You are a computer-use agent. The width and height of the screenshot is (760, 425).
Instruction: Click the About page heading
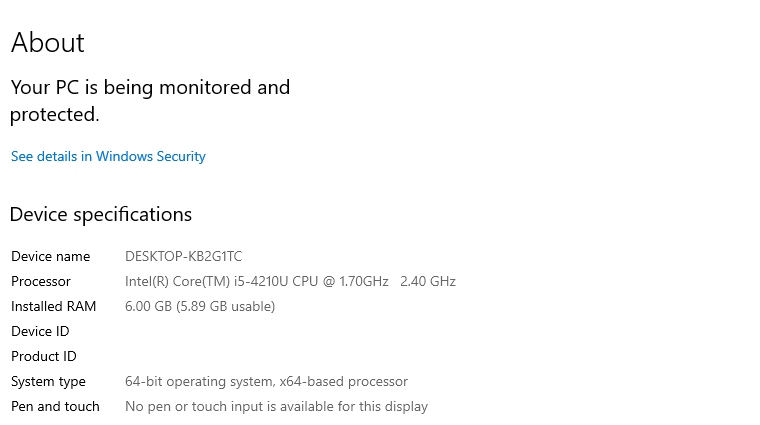coord(47,43)
